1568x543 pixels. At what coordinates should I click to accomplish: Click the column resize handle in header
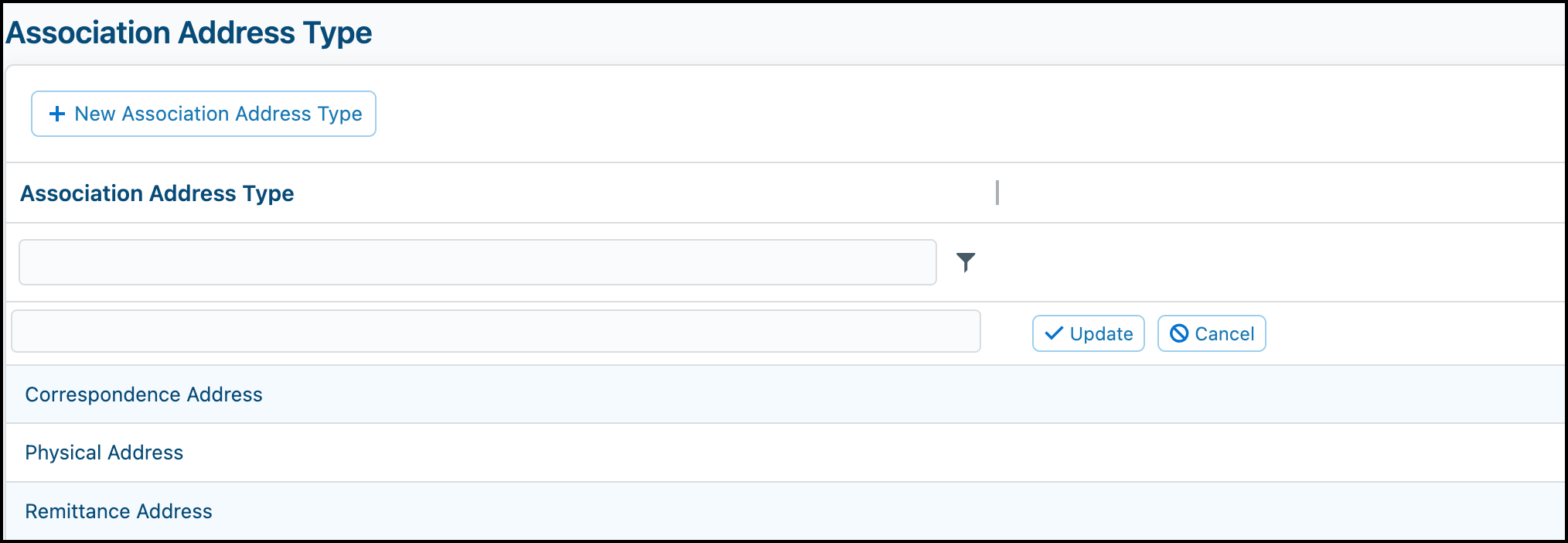click(997, 193)
